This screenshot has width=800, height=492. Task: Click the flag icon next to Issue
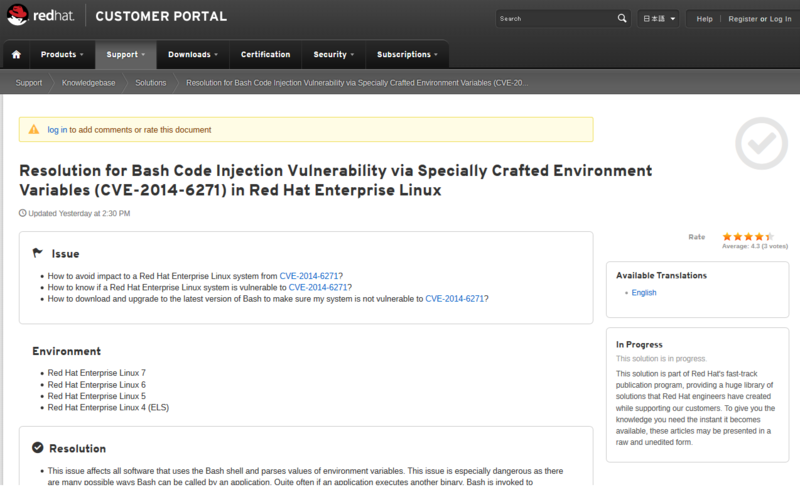[x=38, y=253]
